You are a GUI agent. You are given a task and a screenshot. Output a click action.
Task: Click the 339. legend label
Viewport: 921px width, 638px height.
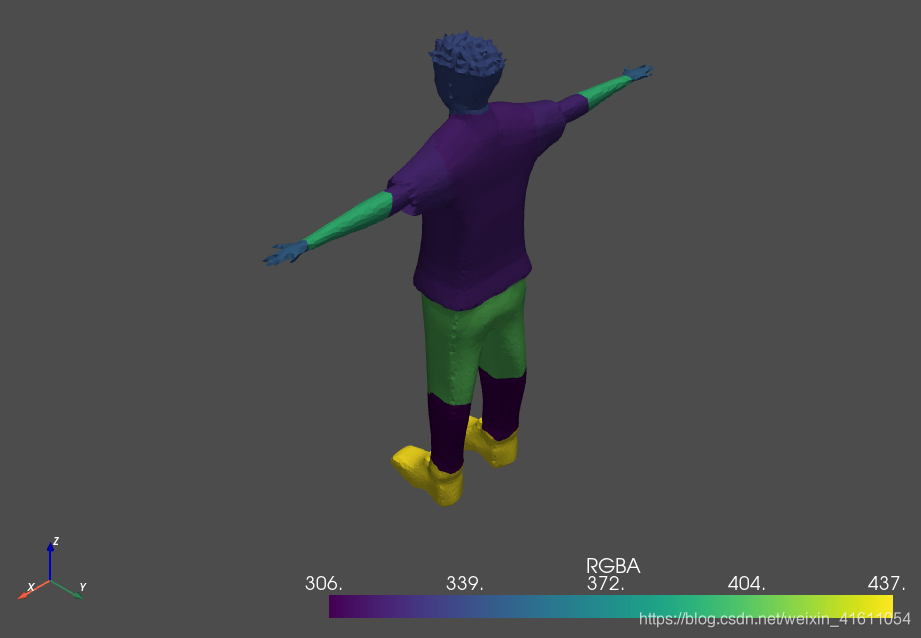[465, 583]
